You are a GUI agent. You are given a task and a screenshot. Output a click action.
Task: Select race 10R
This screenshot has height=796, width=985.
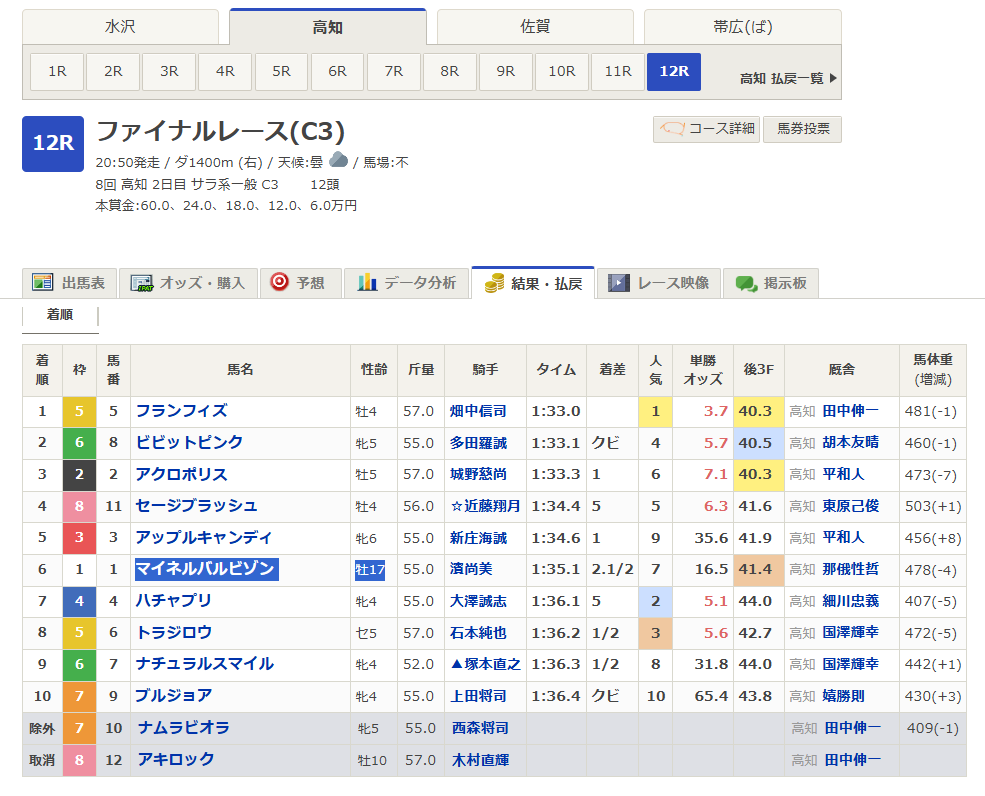[562, 72]
